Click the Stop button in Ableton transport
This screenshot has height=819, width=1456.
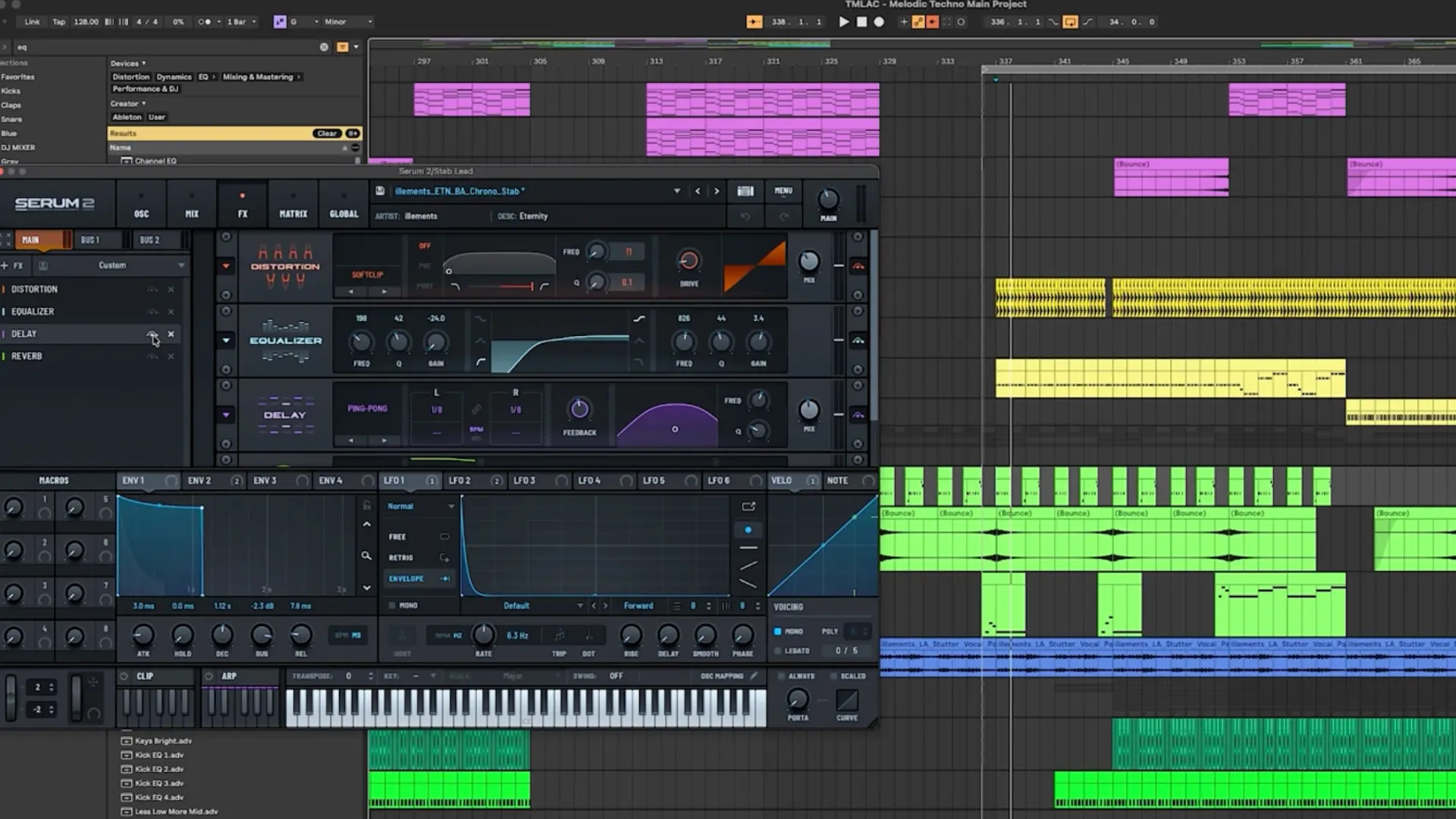861,22
